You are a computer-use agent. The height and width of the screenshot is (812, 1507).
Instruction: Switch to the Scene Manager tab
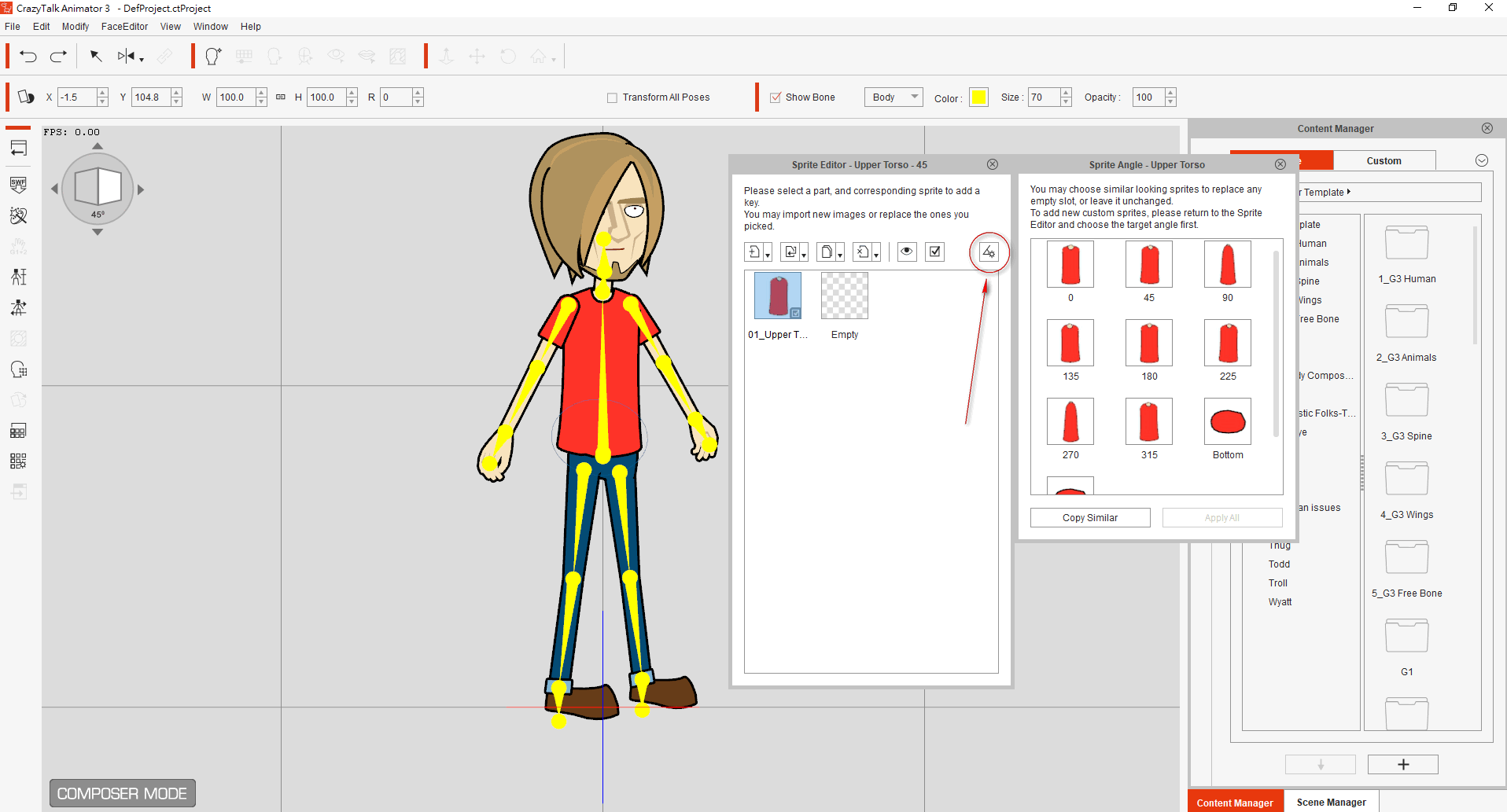(x=1331, y=802)
